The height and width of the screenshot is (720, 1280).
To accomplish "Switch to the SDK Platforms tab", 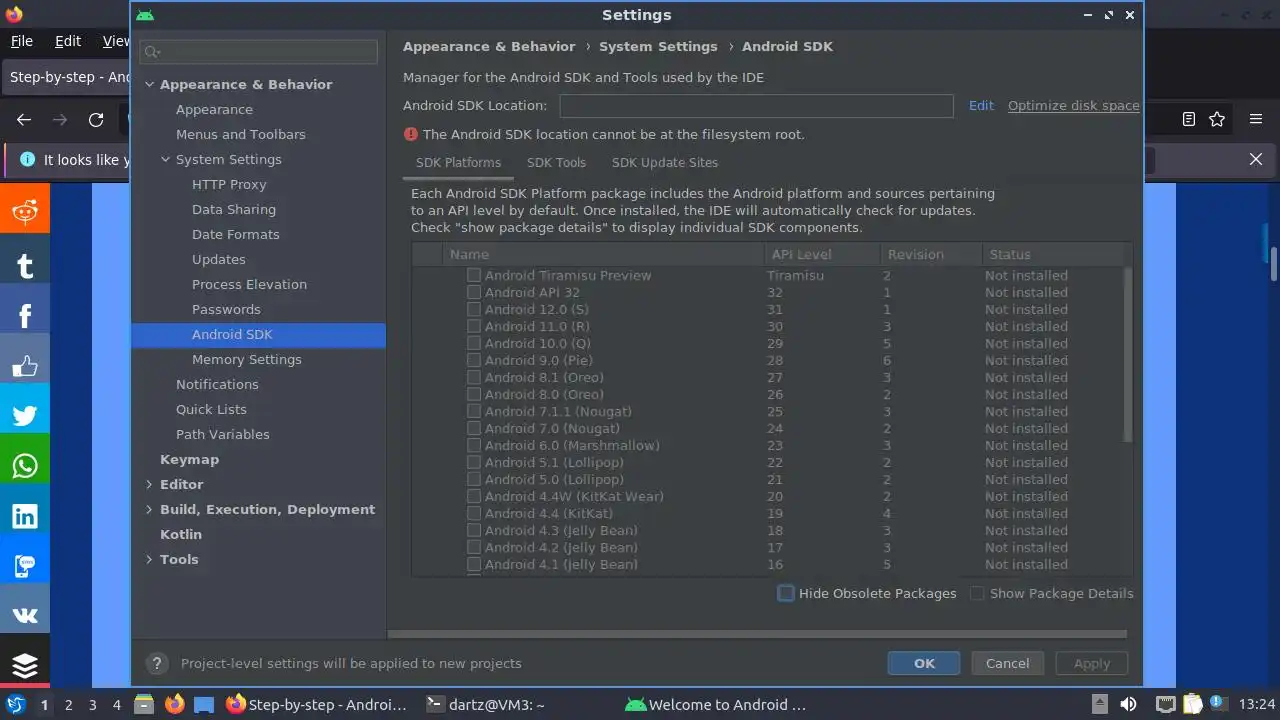I will coord(458,162).
